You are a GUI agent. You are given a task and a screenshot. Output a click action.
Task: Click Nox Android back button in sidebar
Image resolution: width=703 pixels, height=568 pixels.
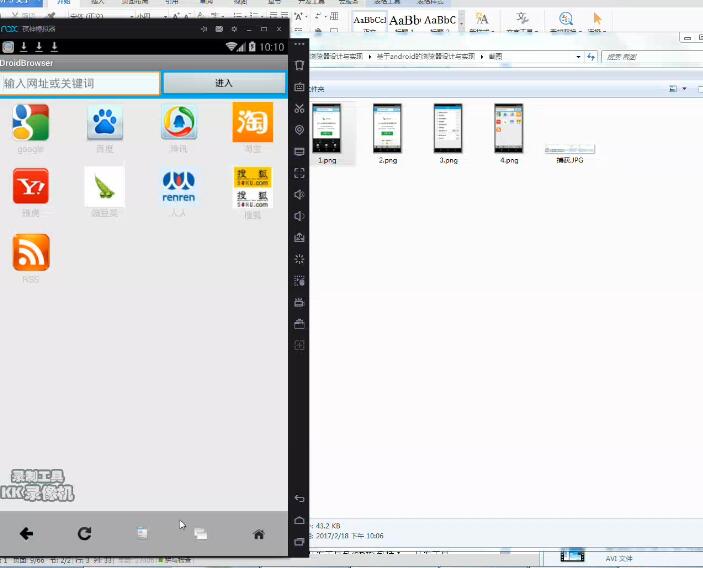(299, 499)
